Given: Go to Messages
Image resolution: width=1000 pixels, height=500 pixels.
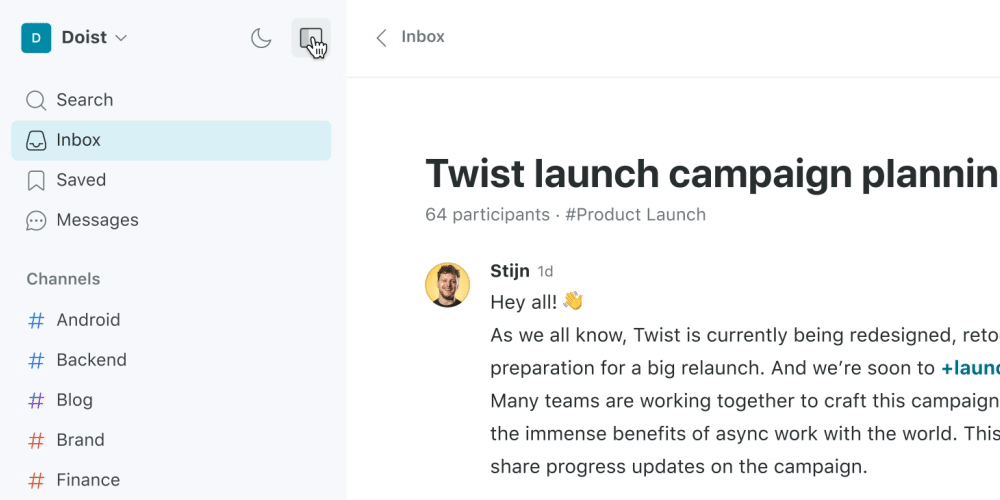Looking at the screenshot, I should [x=171, y=220].
